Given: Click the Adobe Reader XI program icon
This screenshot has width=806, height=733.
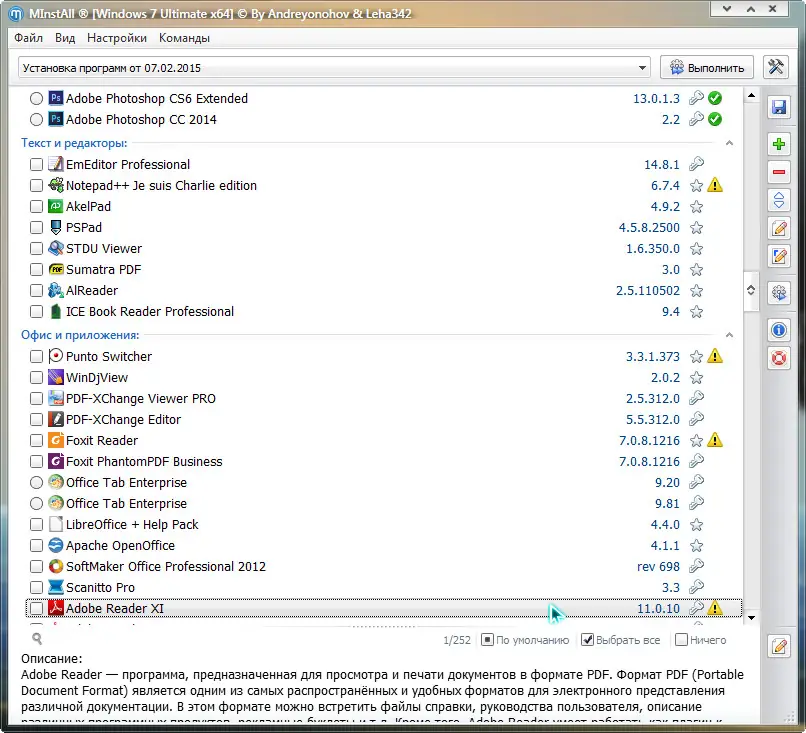Looking at the screenshot, I should 56,608.
